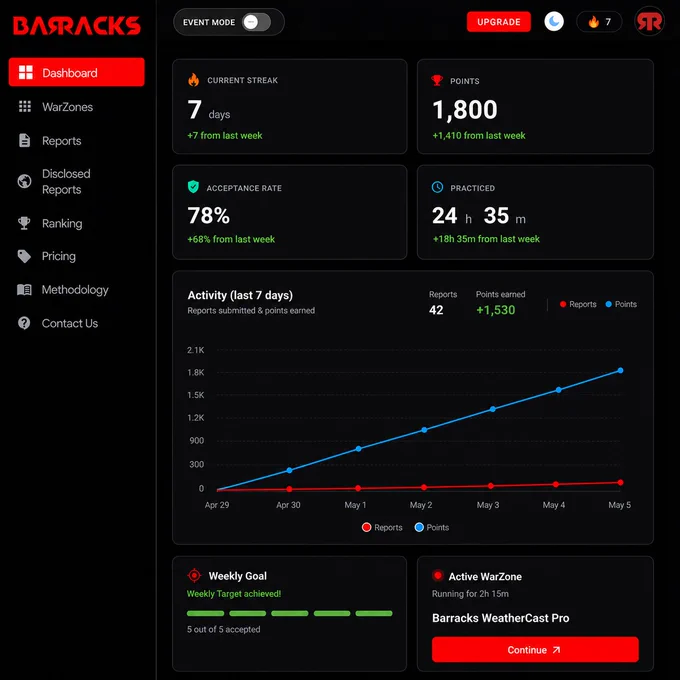Click the Acceptance Rate shield icon
680x680 pixels.
click(193, 187)
